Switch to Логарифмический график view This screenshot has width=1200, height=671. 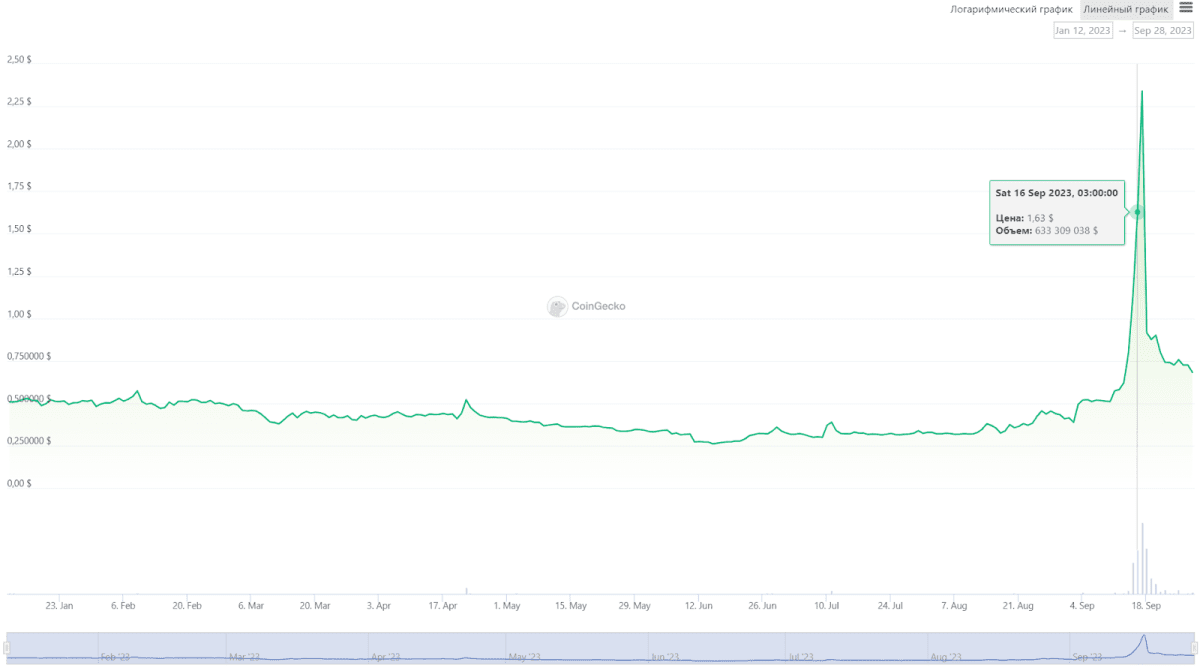click(x=1010, y=9)
